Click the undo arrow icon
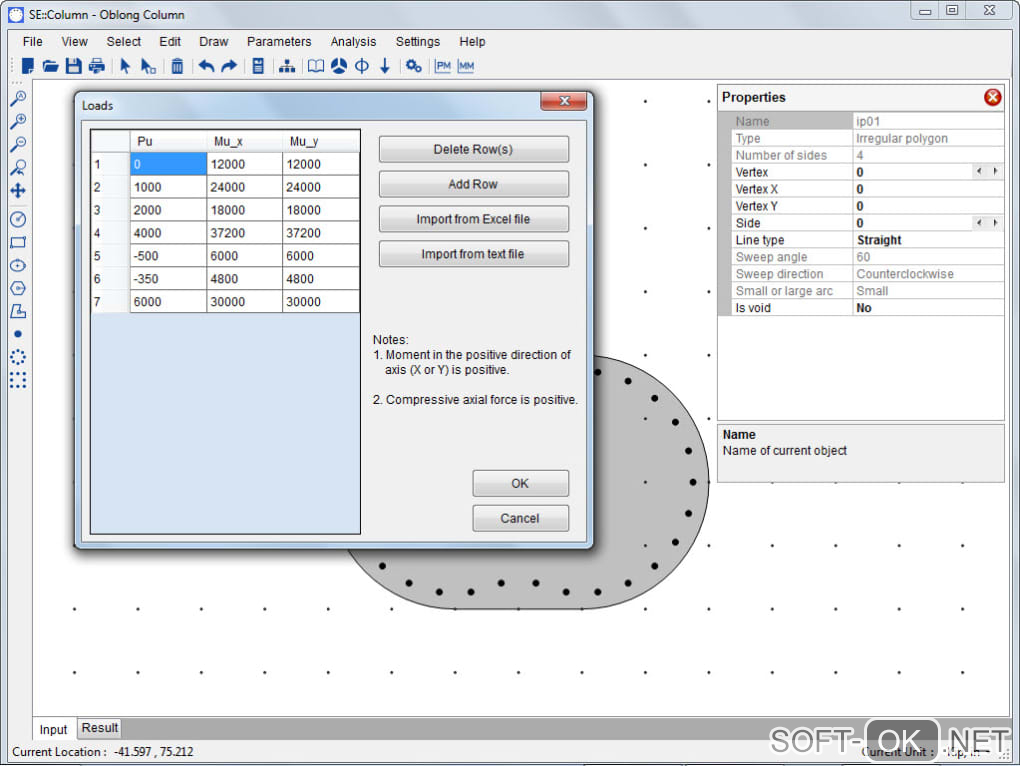The image size is (1020, 766). pyautogui.click(x=206, y=66)
